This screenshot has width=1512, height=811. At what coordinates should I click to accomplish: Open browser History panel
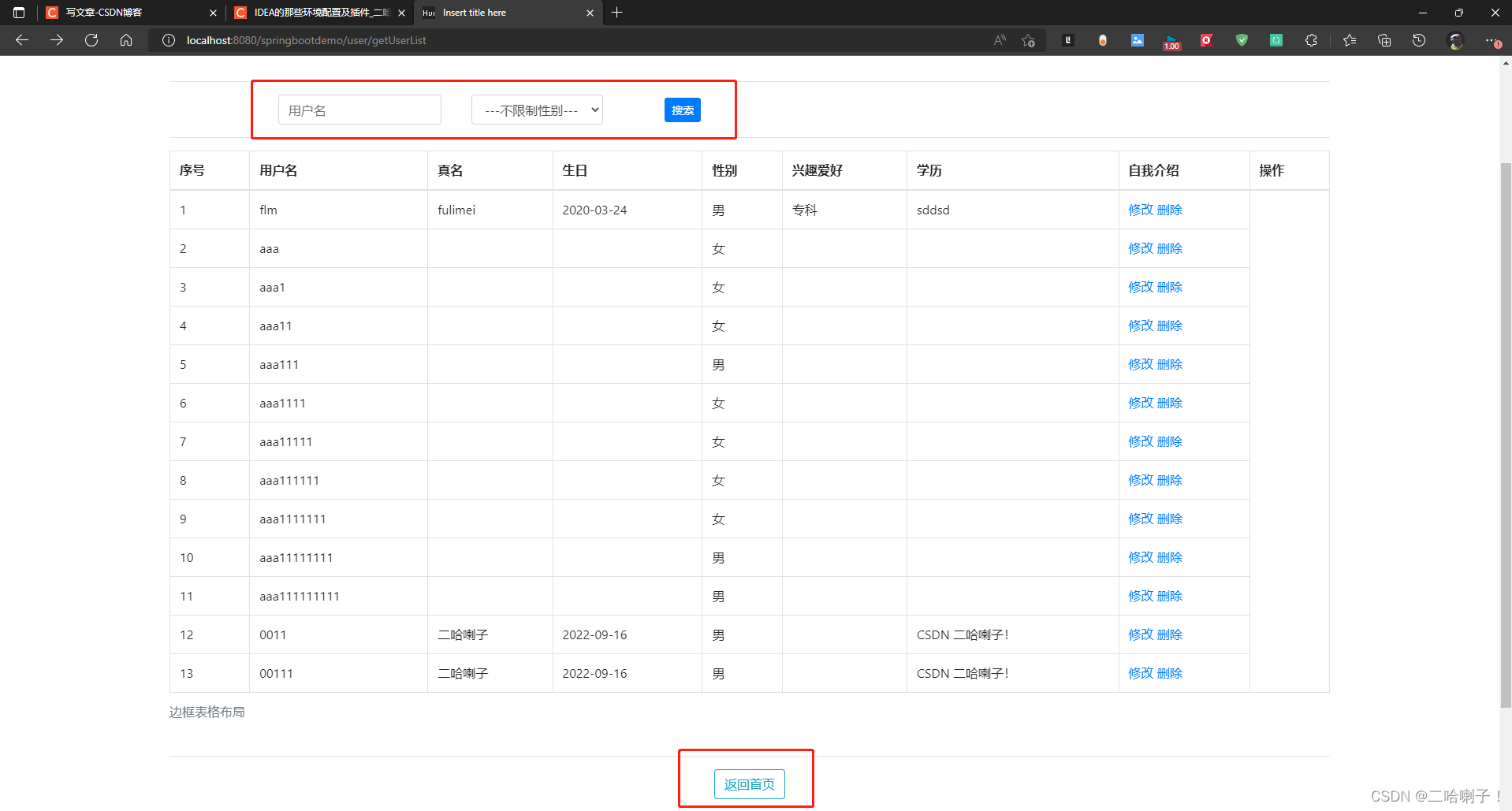coord(1419,40)
